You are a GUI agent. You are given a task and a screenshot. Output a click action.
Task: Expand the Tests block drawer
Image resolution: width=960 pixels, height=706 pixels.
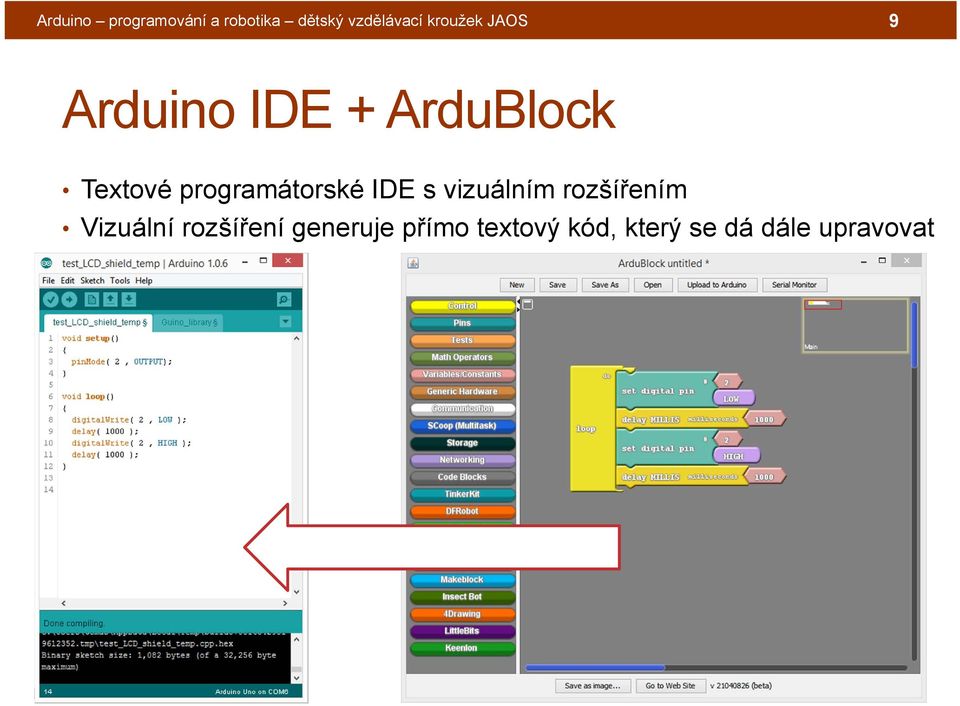coord(462,340)
